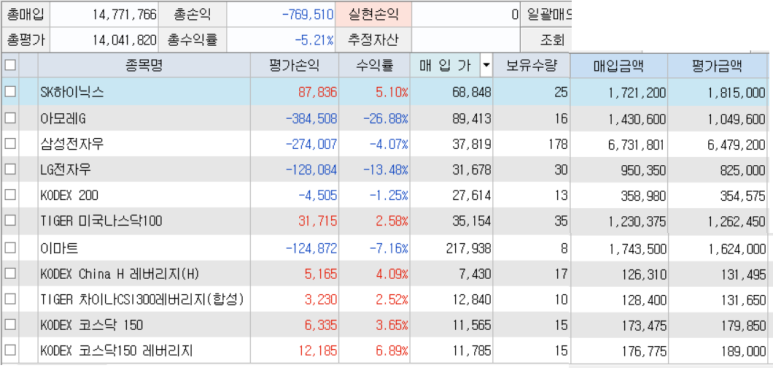Select the KODEX 코스닥150 레버리지 name
Screen dimensions: 773x368
click(116, 350)
